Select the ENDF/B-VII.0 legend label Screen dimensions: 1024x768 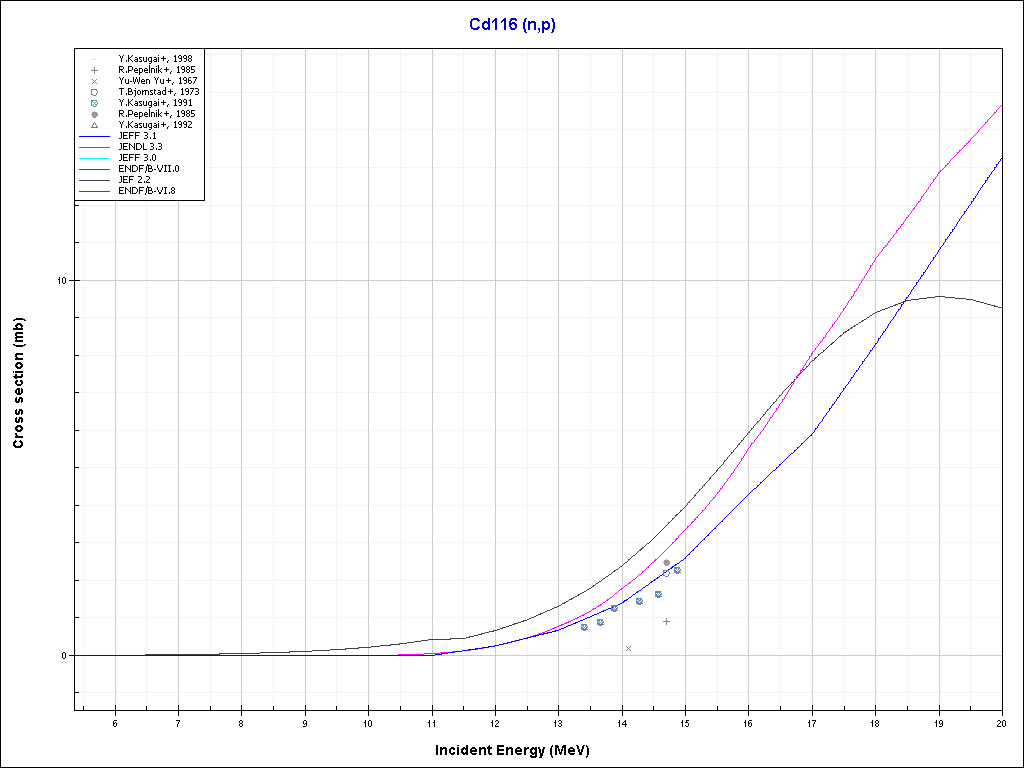point(148,169)
